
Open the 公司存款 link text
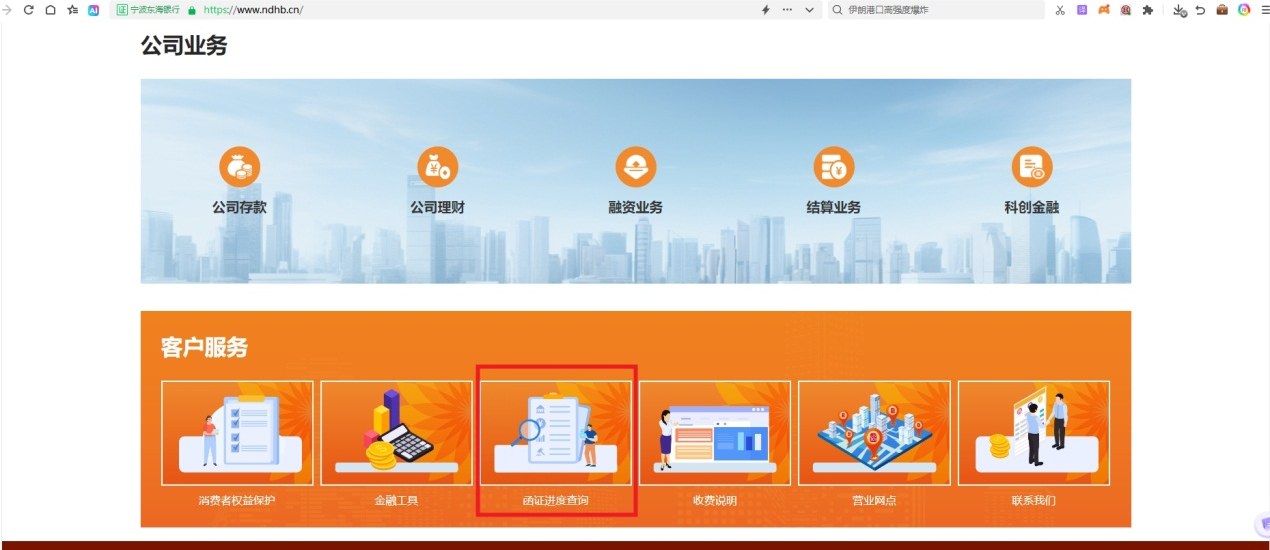[239, 208]
